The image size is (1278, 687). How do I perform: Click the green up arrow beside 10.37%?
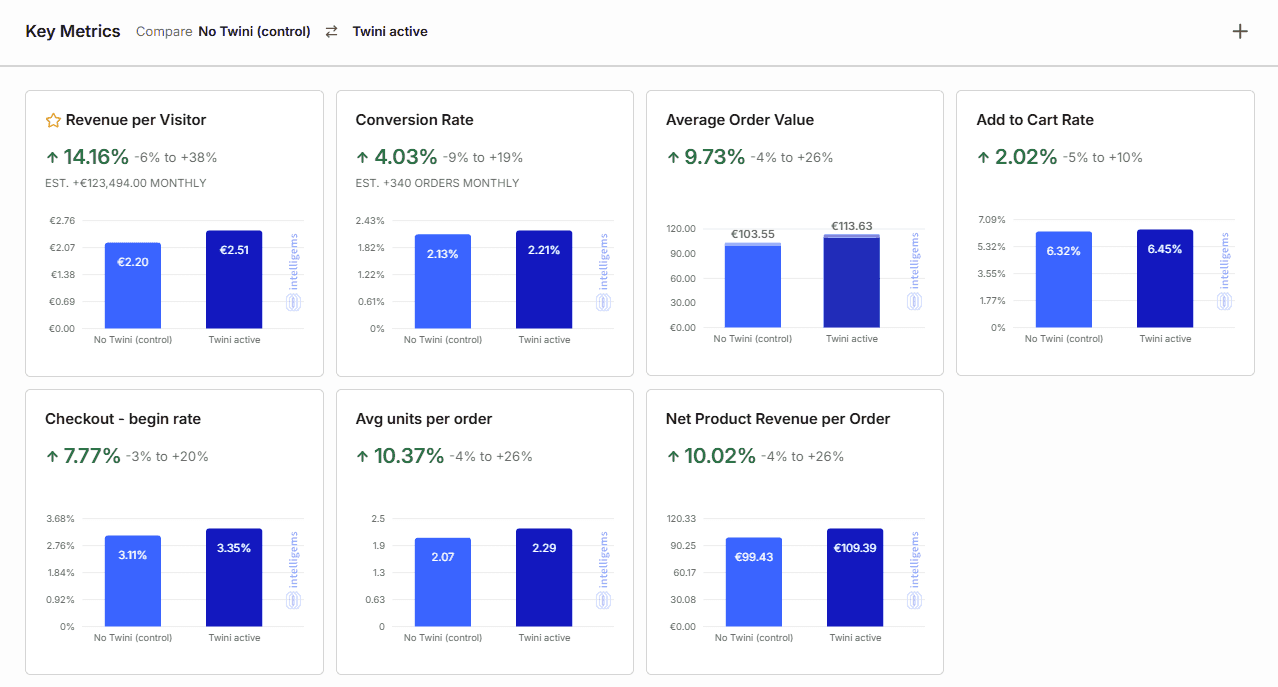tap(362, 456)
